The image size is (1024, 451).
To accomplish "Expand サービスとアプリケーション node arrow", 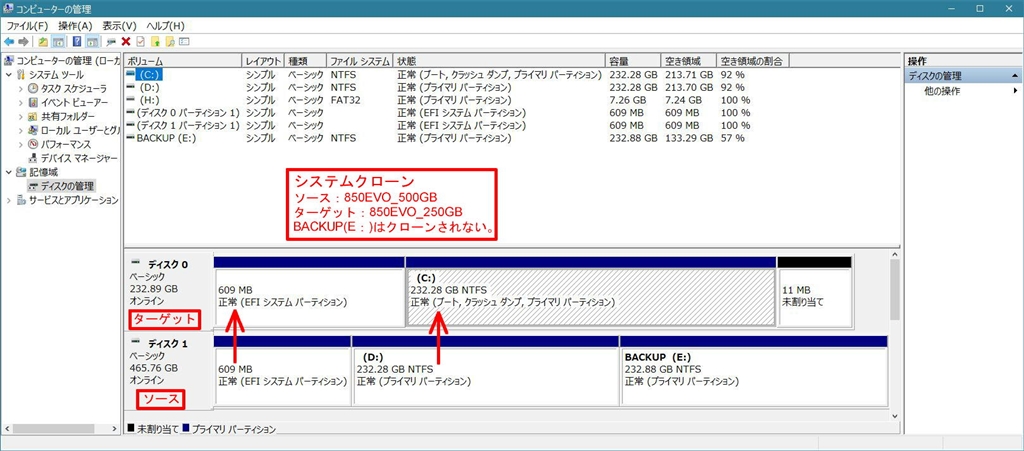I will (x=8, y=200).
